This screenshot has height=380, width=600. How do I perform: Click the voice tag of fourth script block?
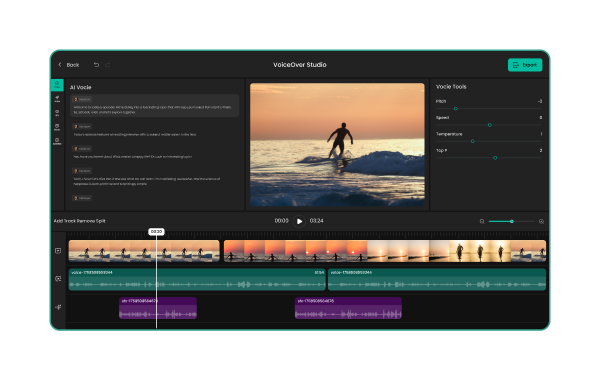click(x=82, y=171)
